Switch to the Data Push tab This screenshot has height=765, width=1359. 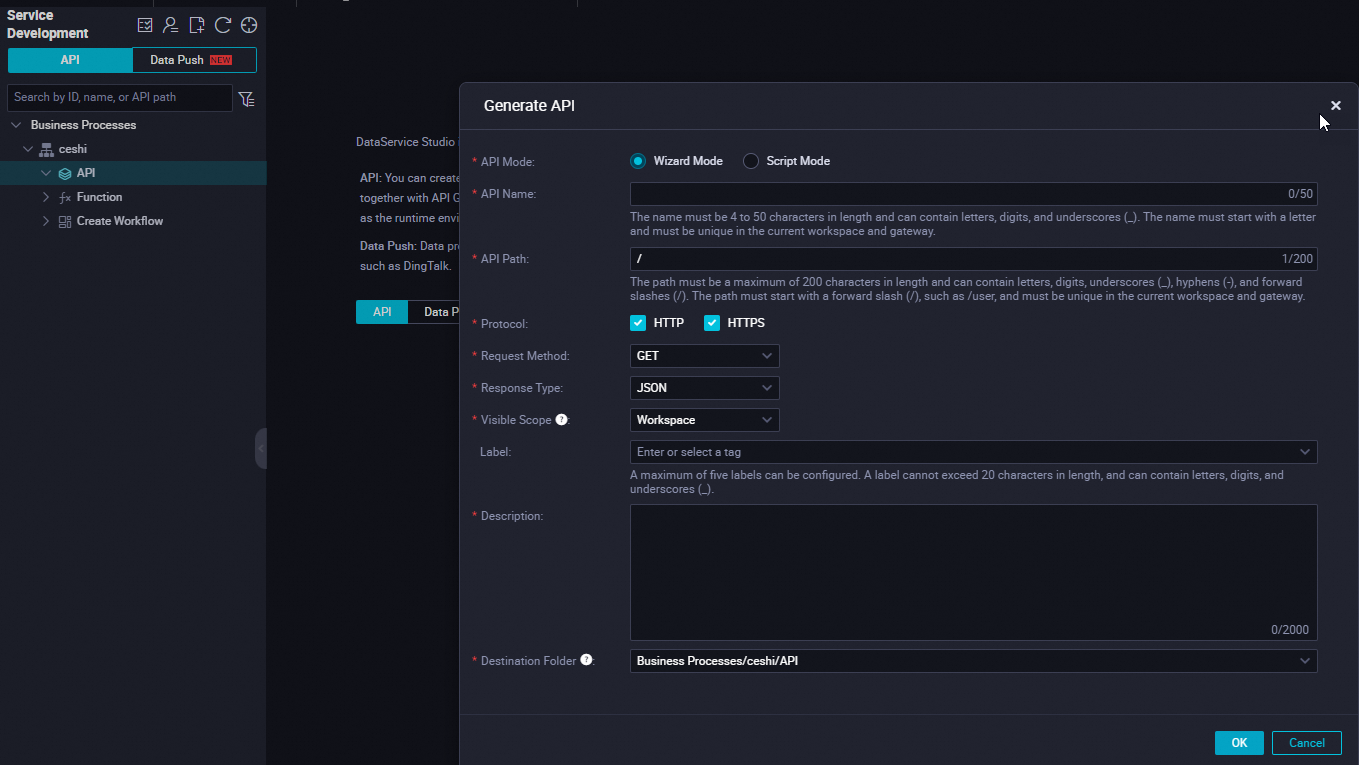tap(193, 59)
